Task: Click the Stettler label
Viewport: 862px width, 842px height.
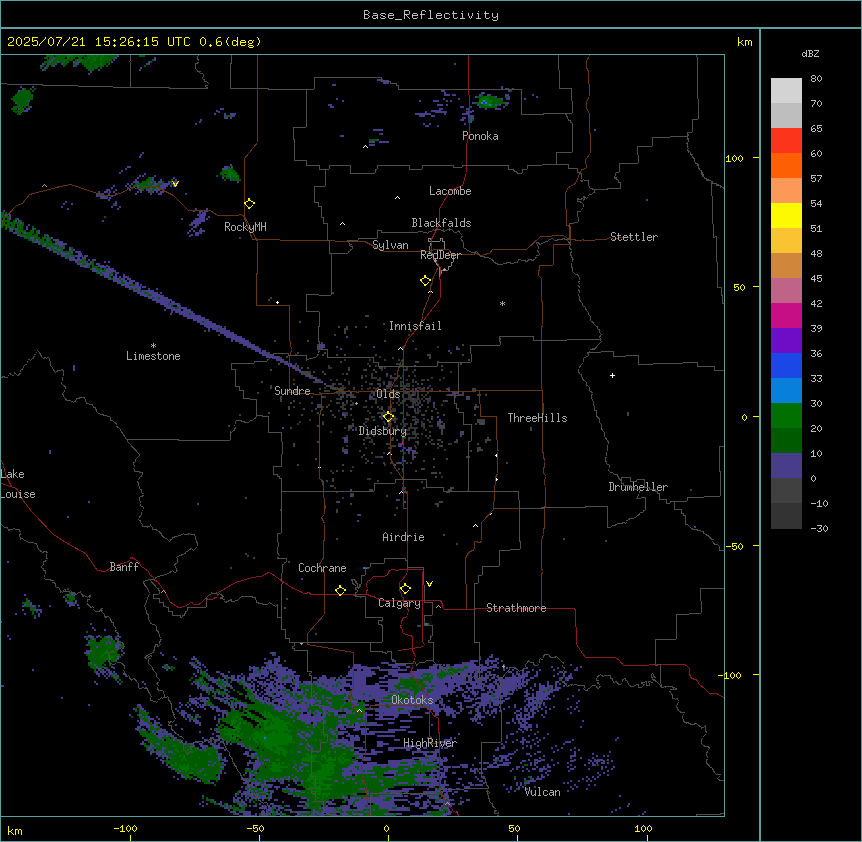Action: coord(634,237)
